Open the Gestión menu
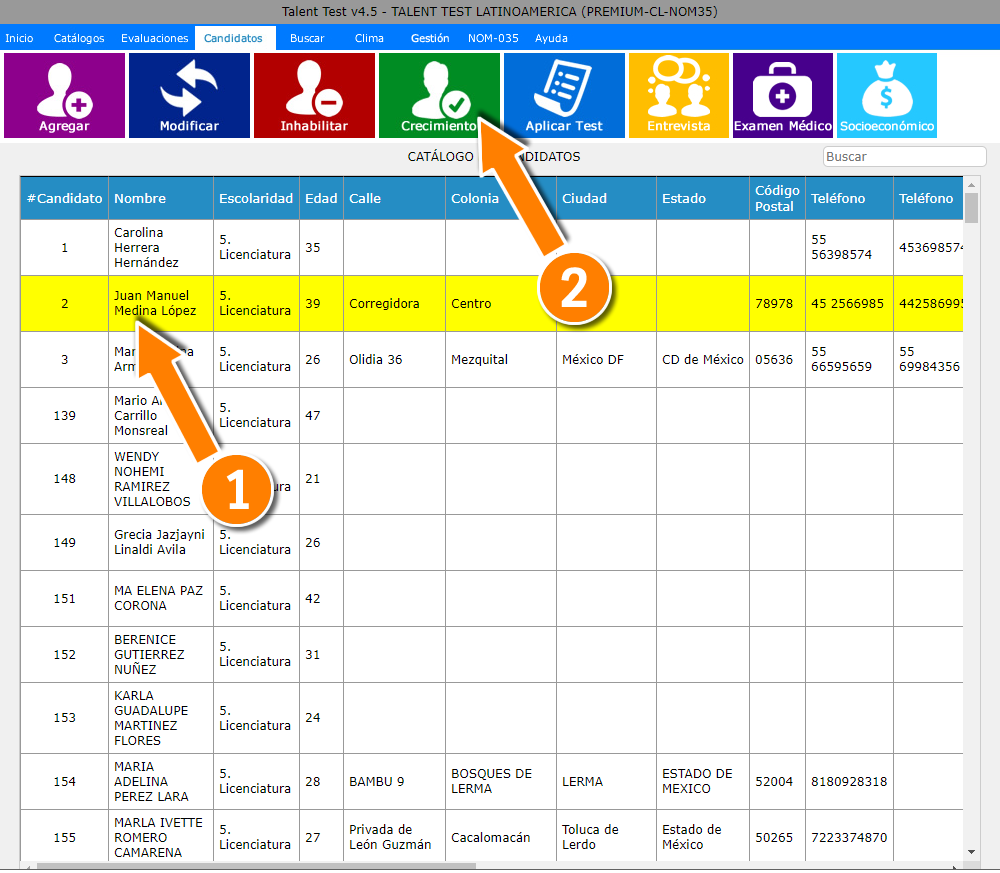This screenshot has width=1000, height=873. point(430,38)
